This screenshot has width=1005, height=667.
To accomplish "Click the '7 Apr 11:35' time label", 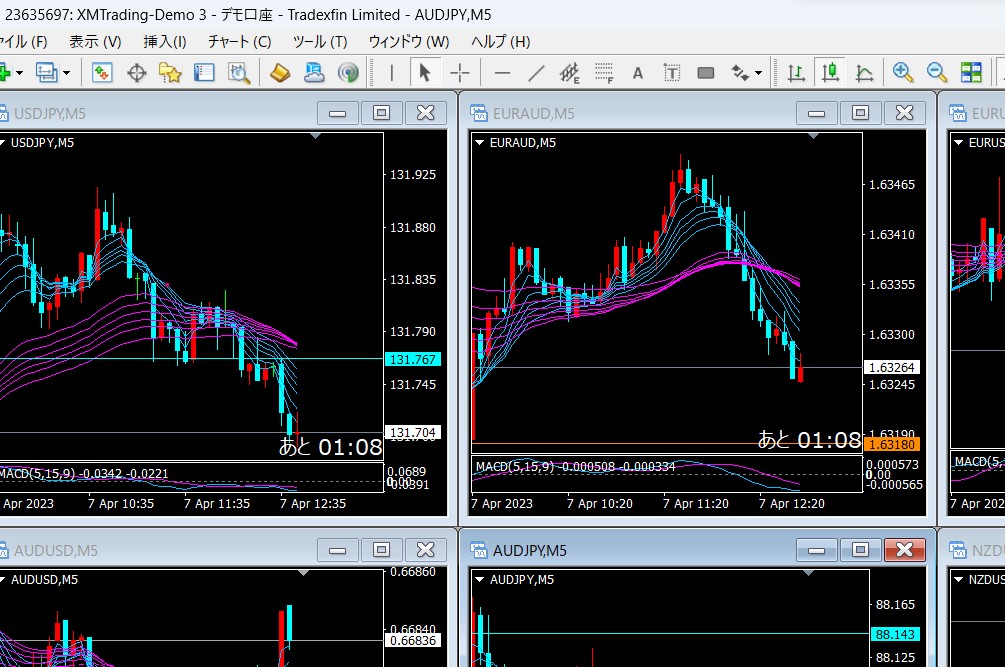I will point(217,504).
